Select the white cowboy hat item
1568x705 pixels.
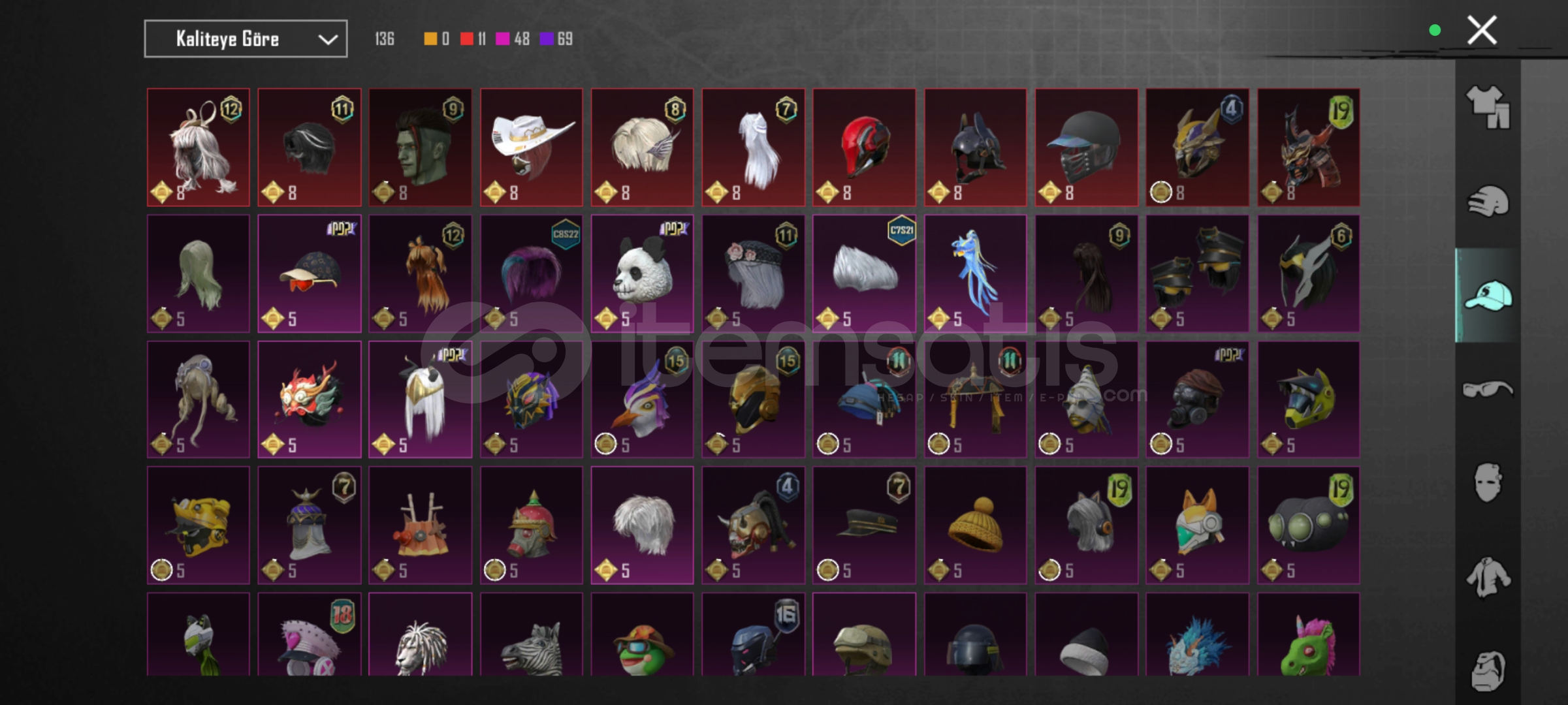coord(532,148)
